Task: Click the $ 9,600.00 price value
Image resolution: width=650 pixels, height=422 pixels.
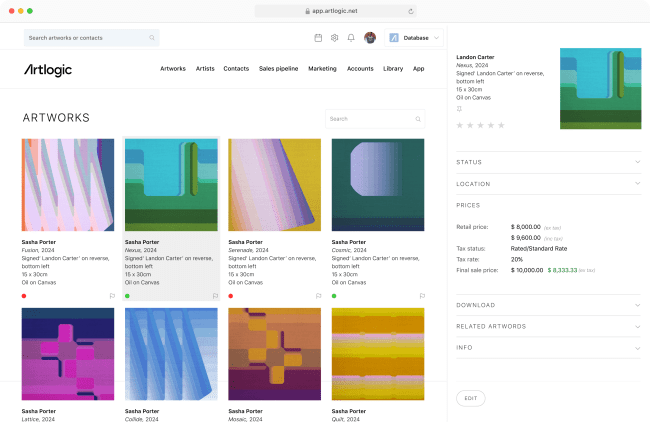Action: point(526,238)
